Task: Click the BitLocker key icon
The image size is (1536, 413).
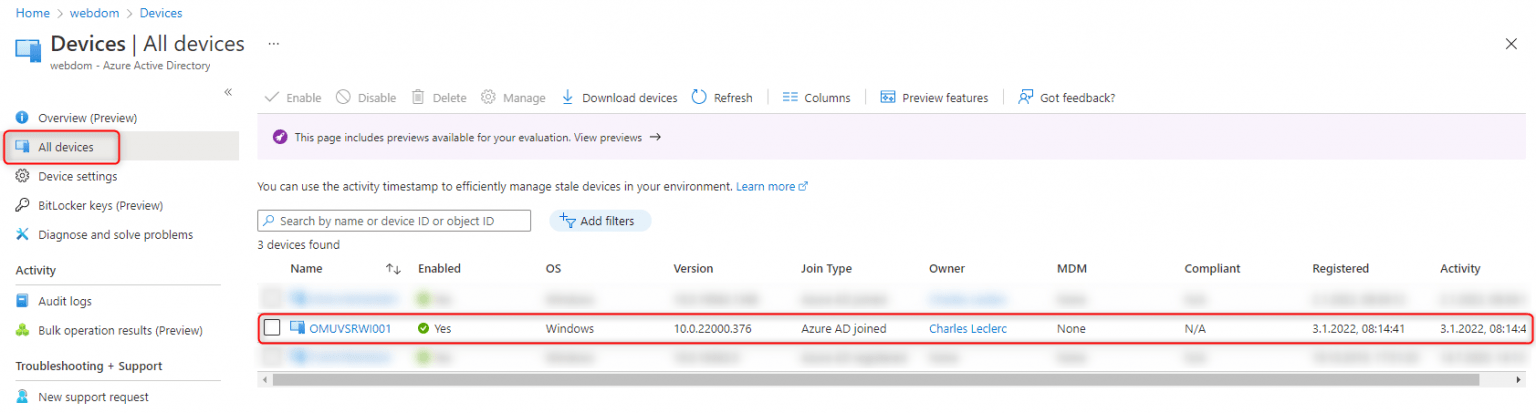Action: click(23, 205)
